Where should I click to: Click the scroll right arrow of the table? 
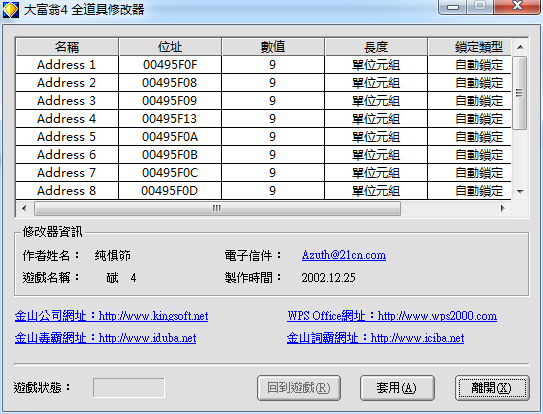pyautogui.click(x=503, y=209)
